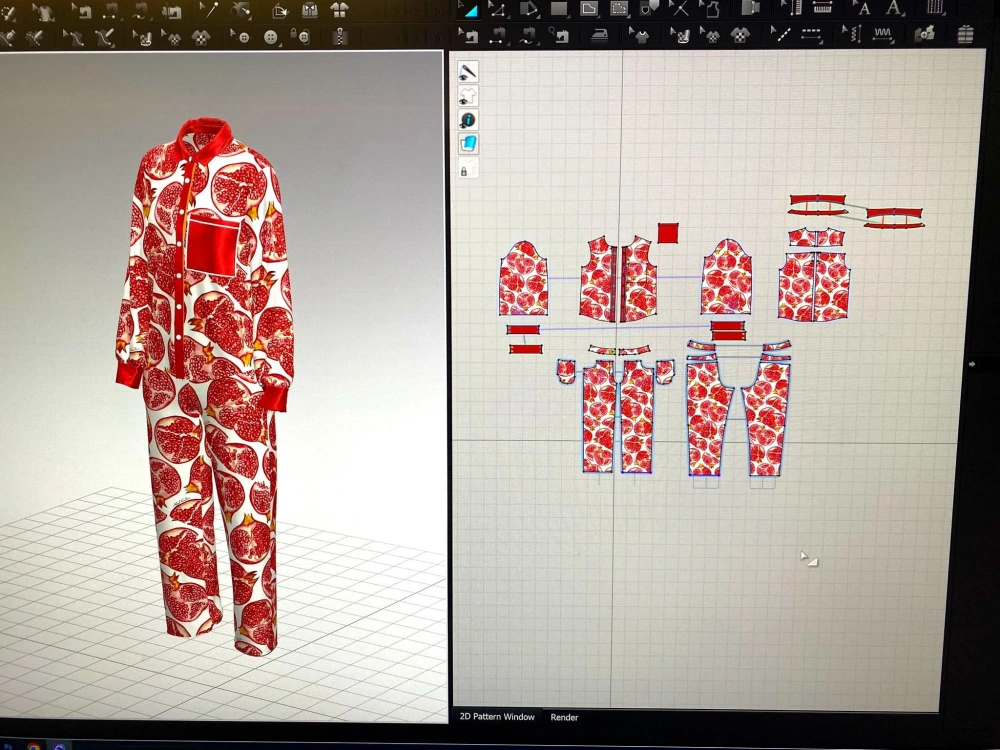The image size is (1000, 750).
Task: Select the Rectangle pattern creation tool
Action: pos(559,10)
